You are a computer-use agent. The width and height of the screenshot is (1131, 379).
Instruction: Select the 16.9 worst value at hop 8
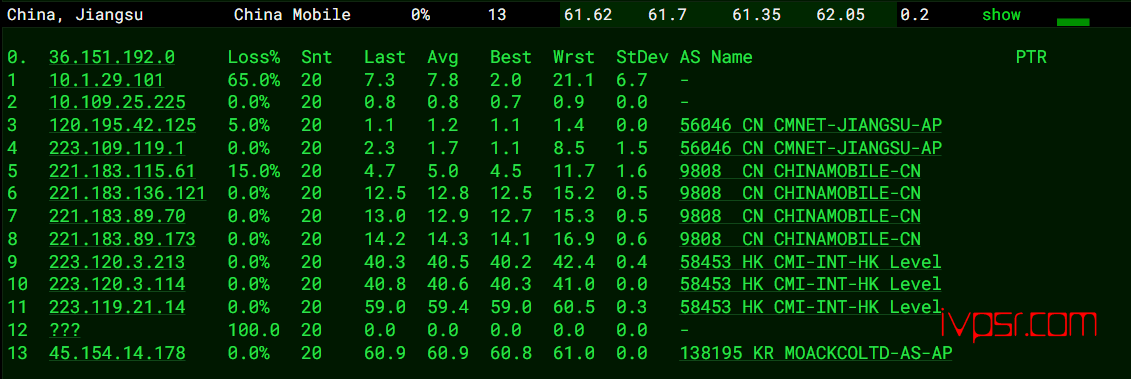(573, 238)
